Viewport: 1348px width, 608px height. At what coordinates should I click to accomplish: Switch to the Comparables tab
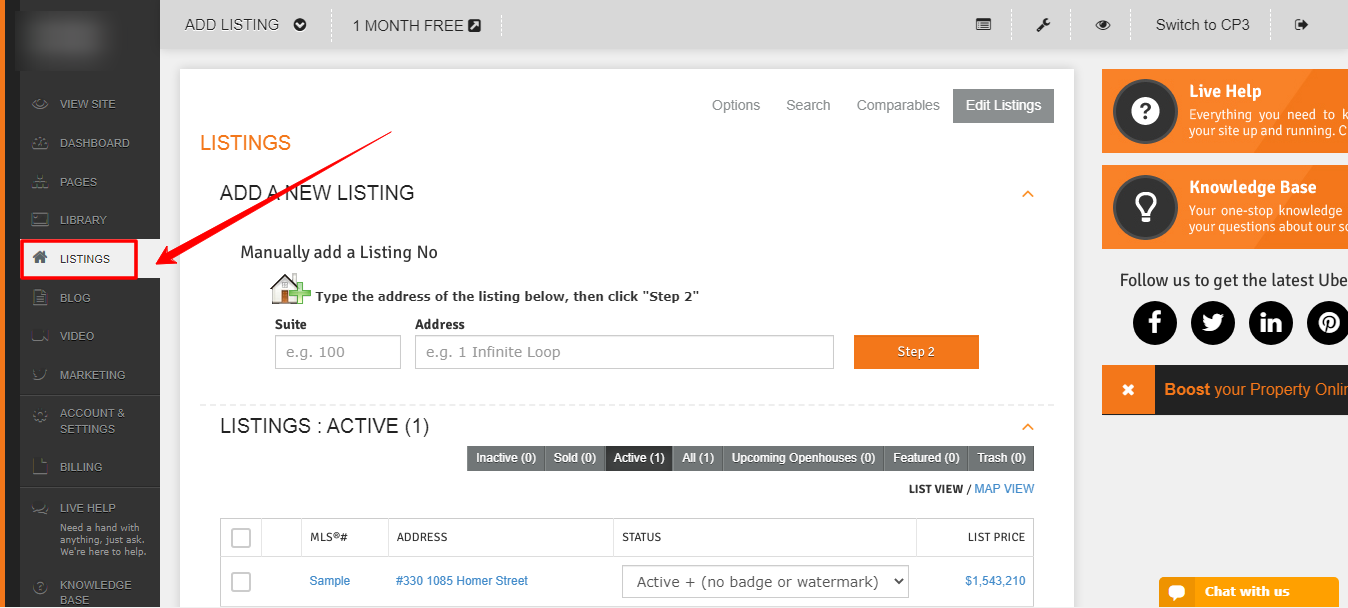click(x=898, y=105)
